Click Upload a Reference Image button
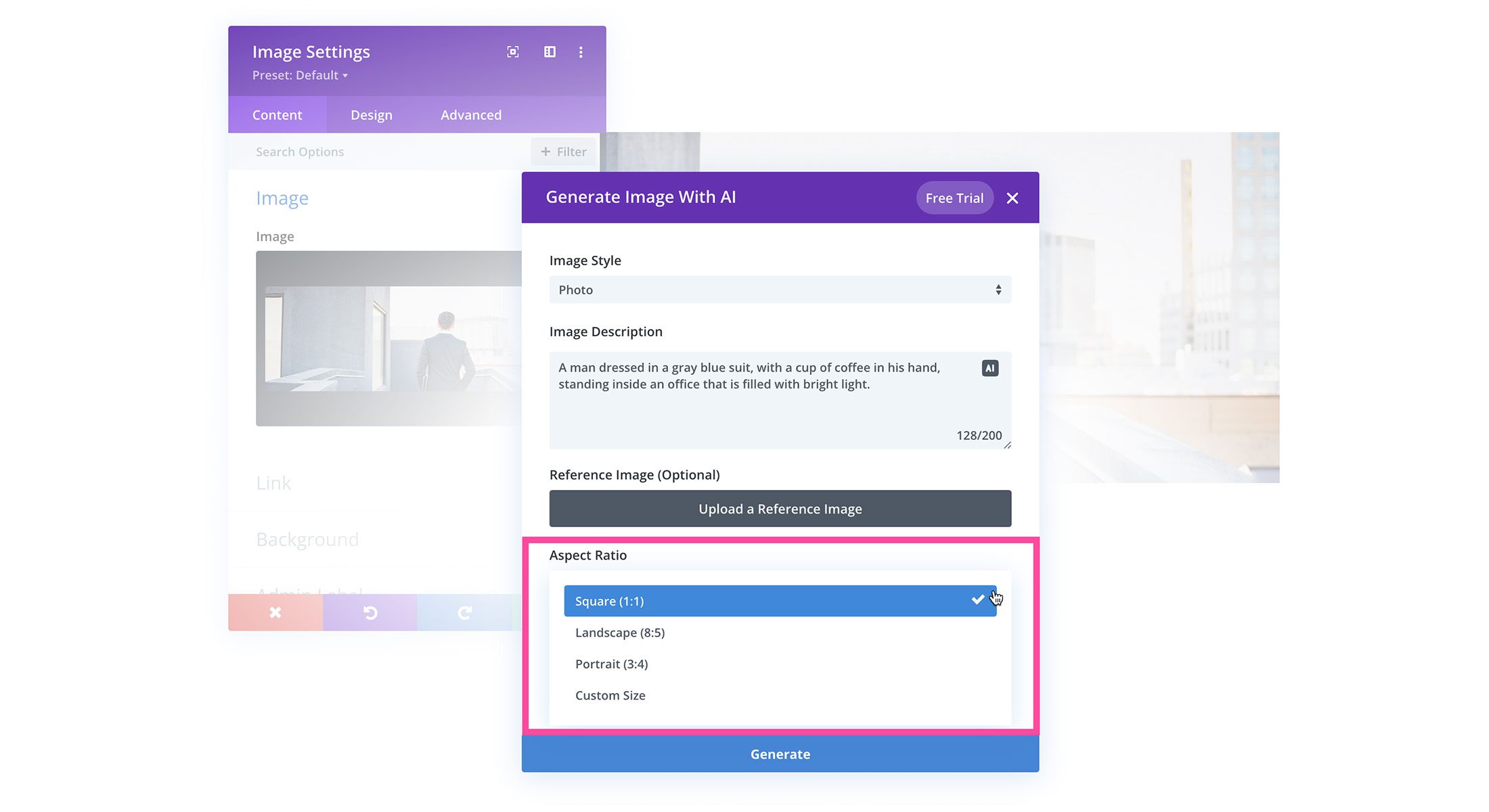This screenshot has height=812, width=1489. (x=780, y=508)
